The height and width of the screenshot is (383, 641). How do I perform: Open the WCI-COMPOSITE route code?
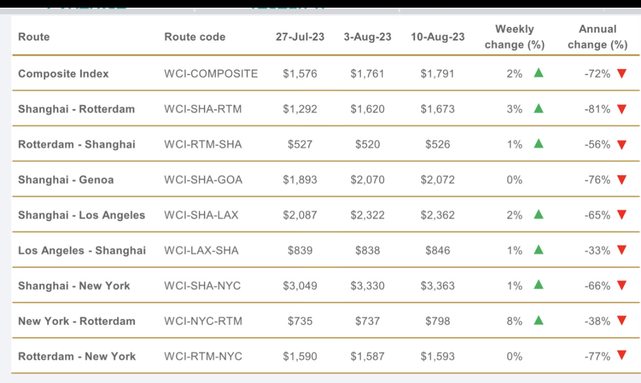click(x=211, y=74)
